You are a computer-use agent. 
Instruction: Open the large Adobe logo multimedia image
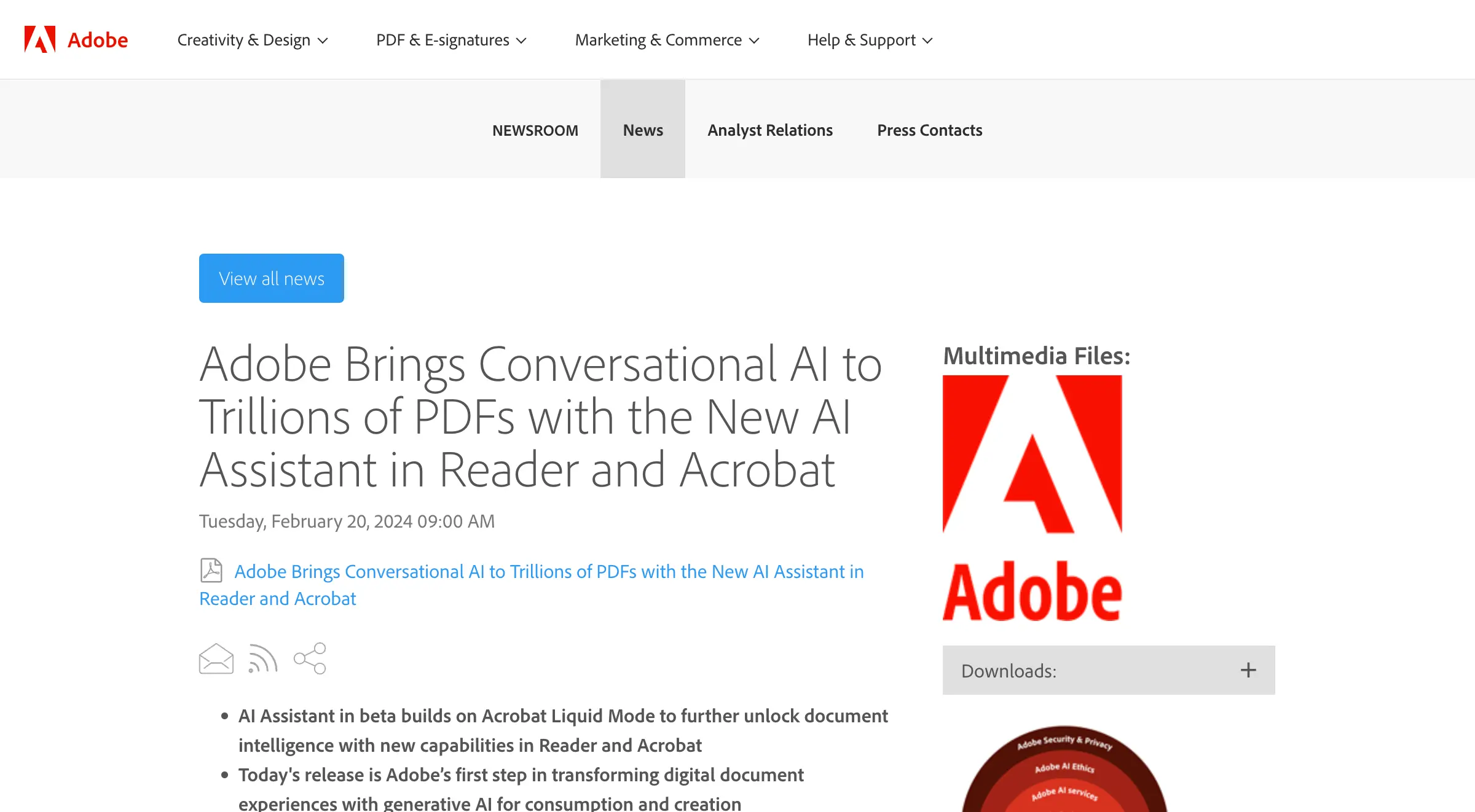pyautogui.click(x=1032, y=498)
